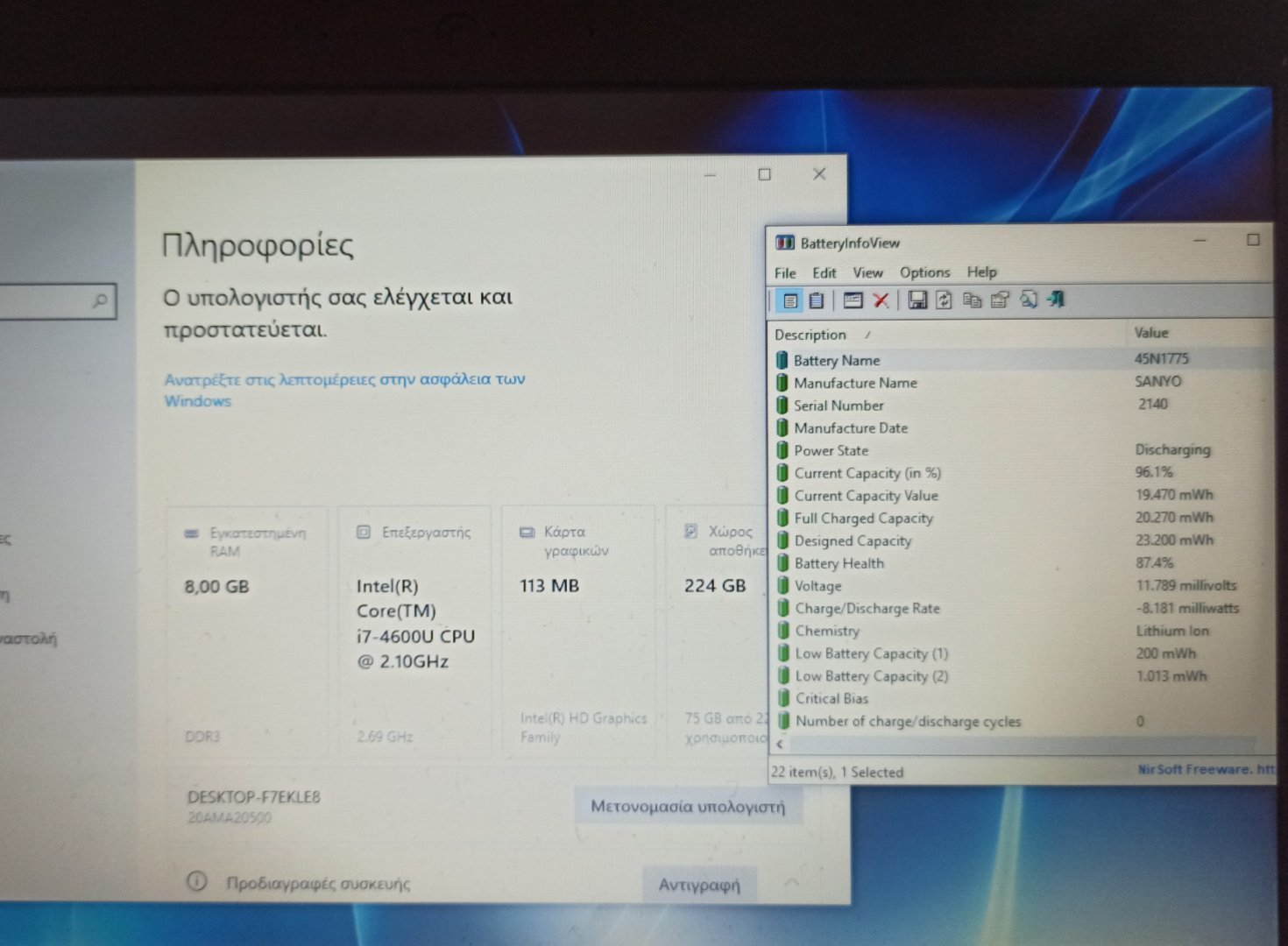
Task: Select the Power State row
Action: coord(1022,450)
